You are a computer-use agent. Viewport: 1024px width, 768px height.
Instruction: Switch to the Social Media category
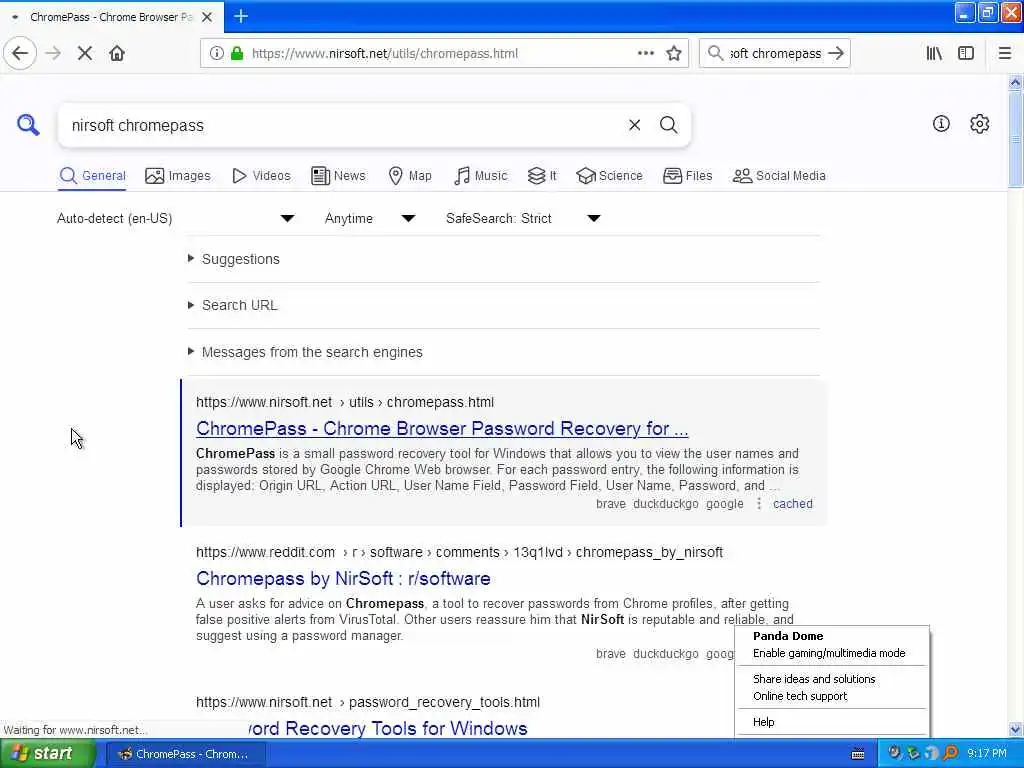tap(779, 176)
